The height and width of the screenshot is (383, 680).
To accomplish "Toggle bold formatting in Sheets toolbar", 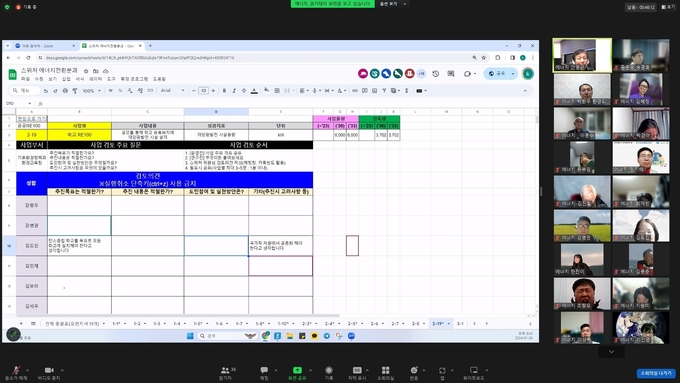I will 224,91.
